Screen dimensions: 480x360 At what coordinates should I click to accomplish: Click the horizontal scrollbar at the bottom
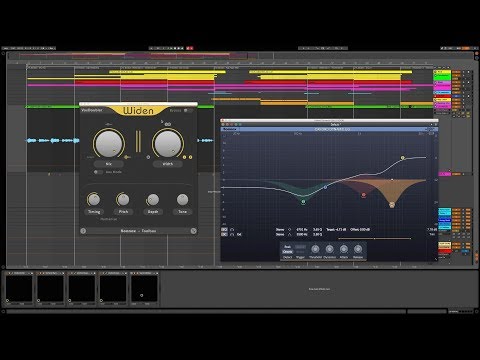pos(207,311)
